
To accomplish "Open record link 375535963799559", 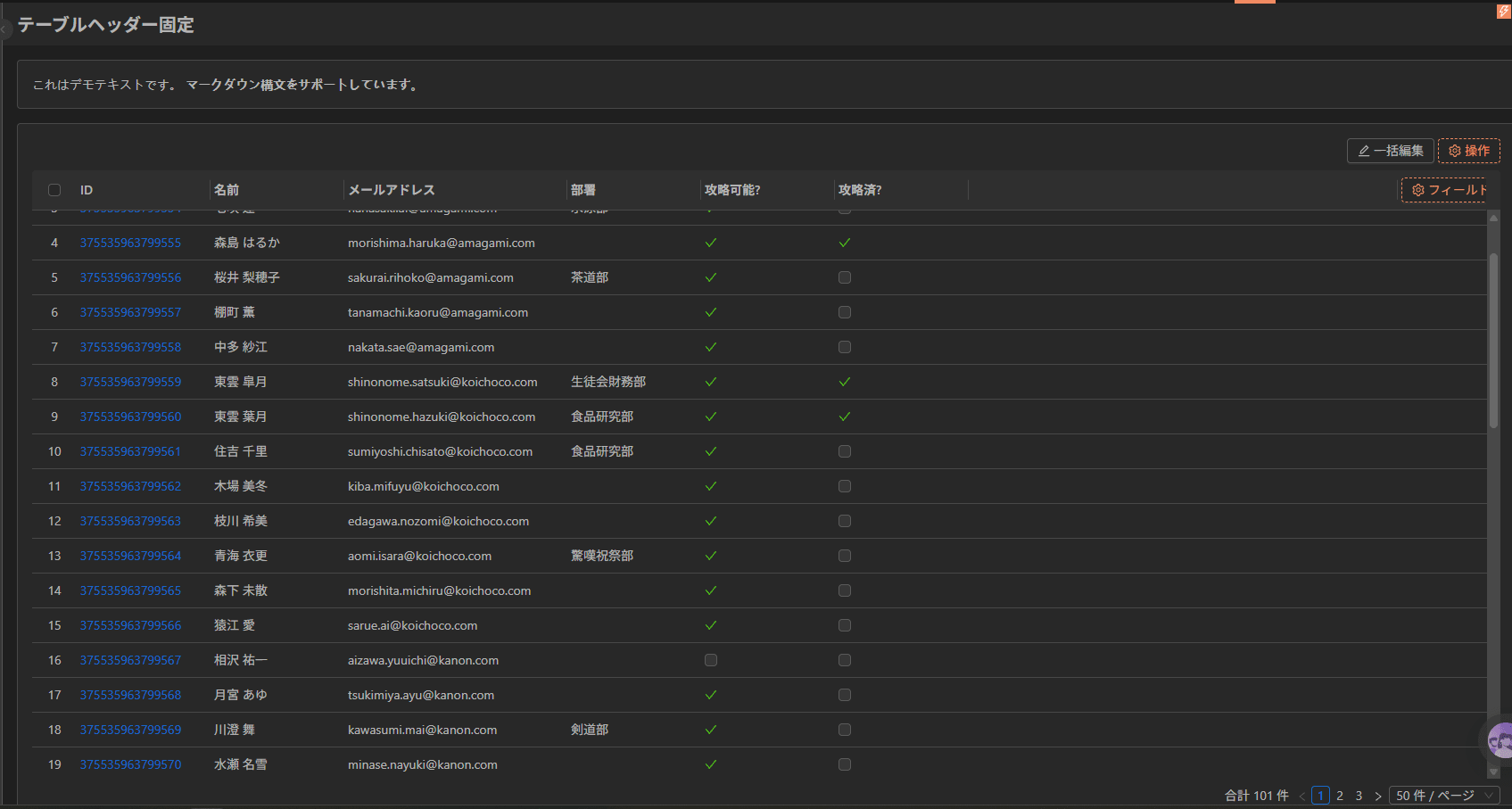I will point(130,382).
